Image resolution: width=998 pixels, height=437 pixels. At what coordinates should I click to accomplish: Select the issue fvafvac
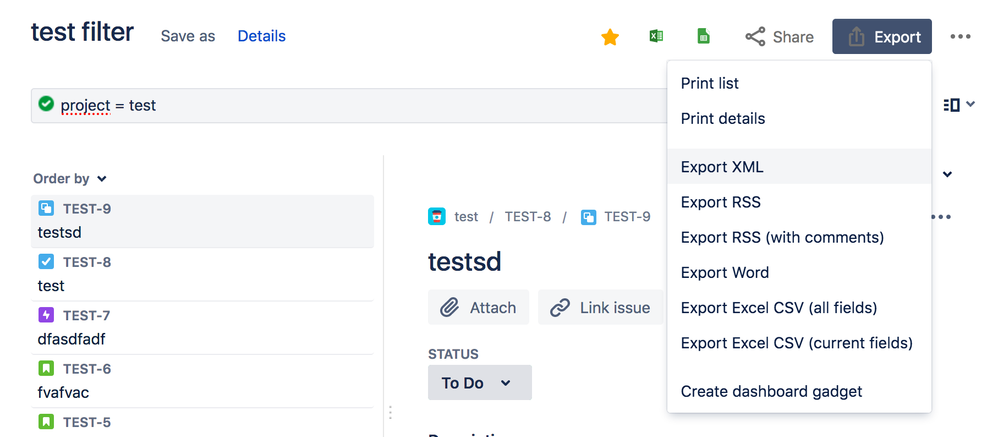202,381
